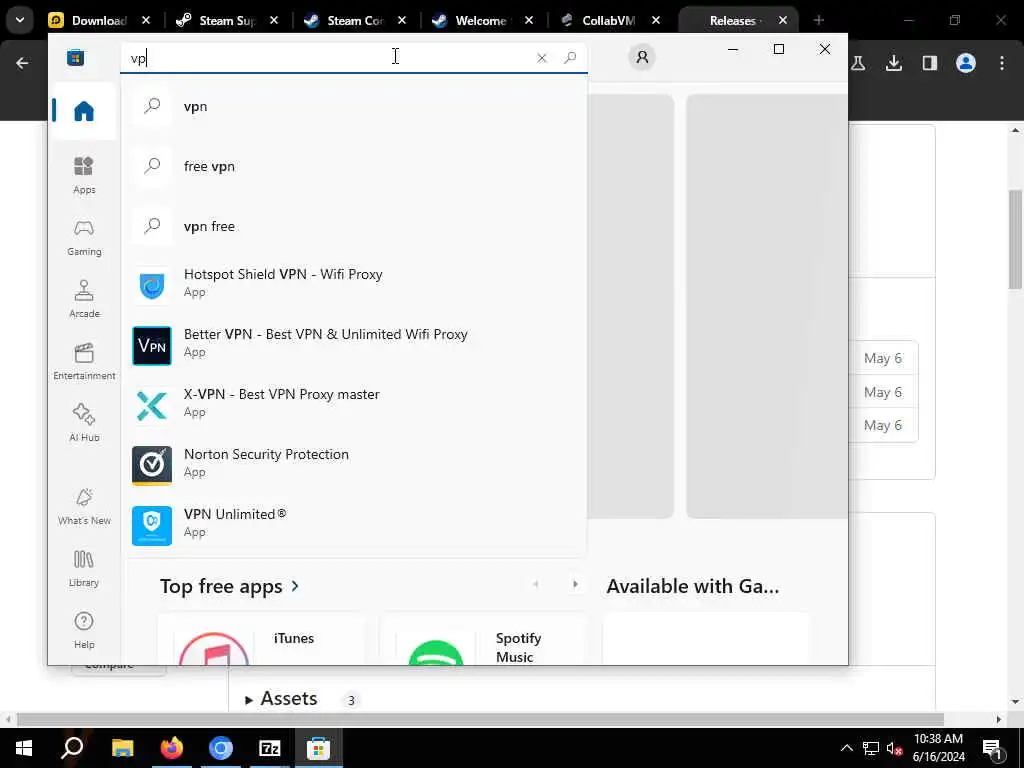The width and height of the screenshot is (1024, 768).
Task: Expand Top free apps chevron
Action: click(295, 586)
